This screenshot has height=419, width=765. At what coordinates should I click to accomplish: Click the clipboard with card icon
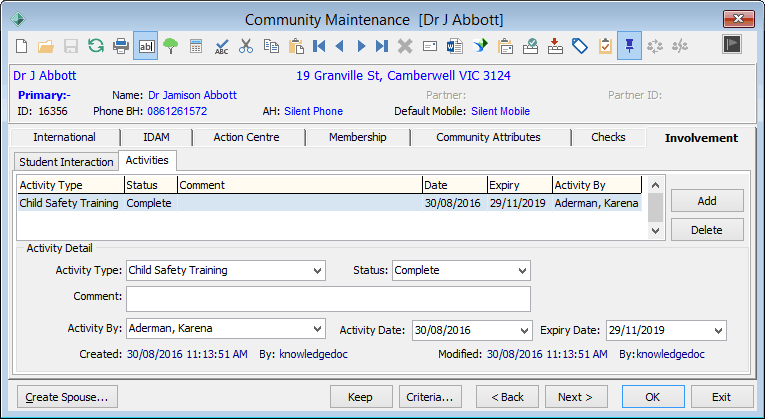point(505,46)
